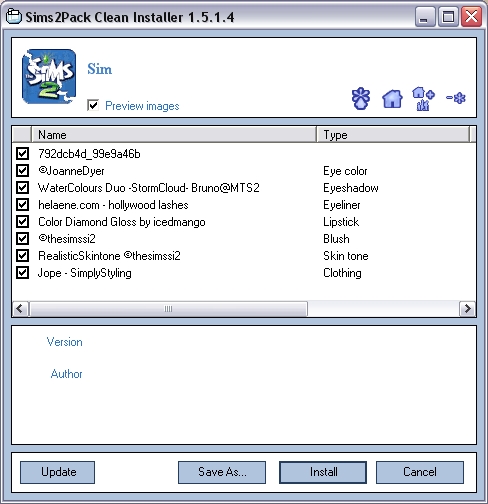Click the Update button

tap(57, 472)
